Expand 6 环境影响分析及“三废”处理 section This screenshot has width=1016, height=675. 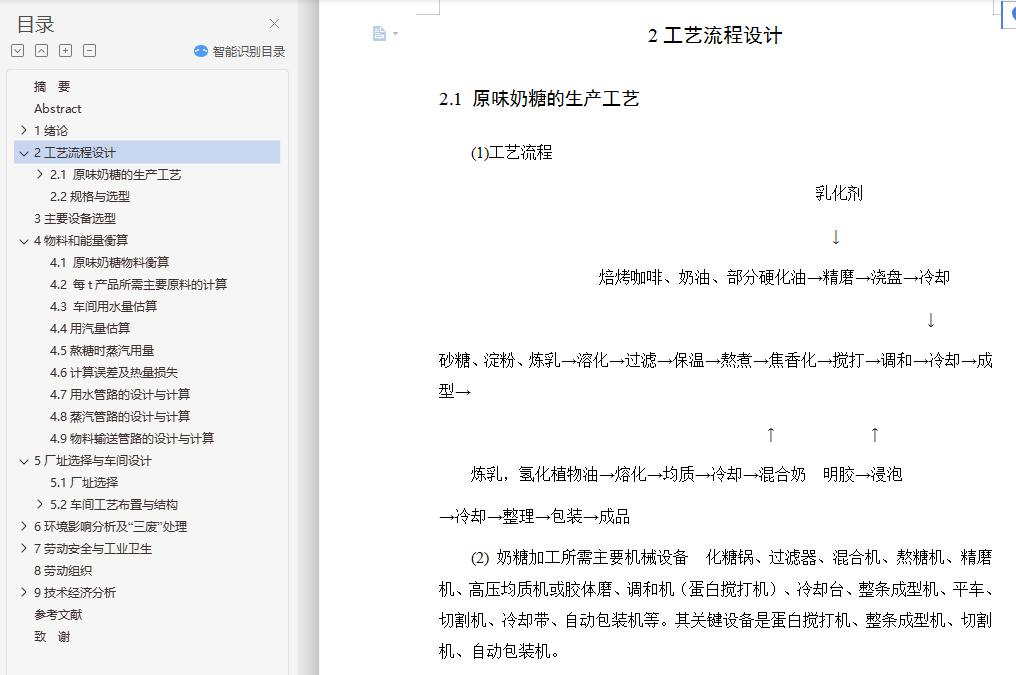coord(24,526)
